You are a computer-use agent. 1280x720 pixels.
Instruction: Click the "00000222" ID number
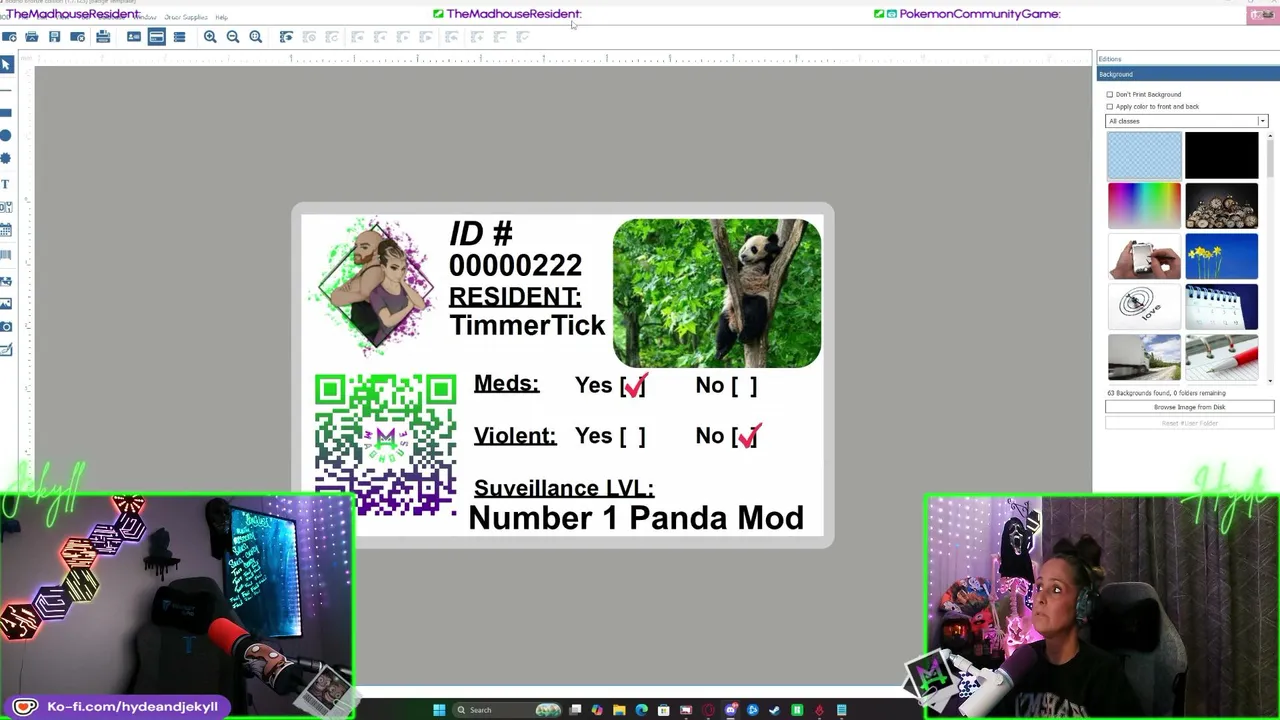point(515,265)
